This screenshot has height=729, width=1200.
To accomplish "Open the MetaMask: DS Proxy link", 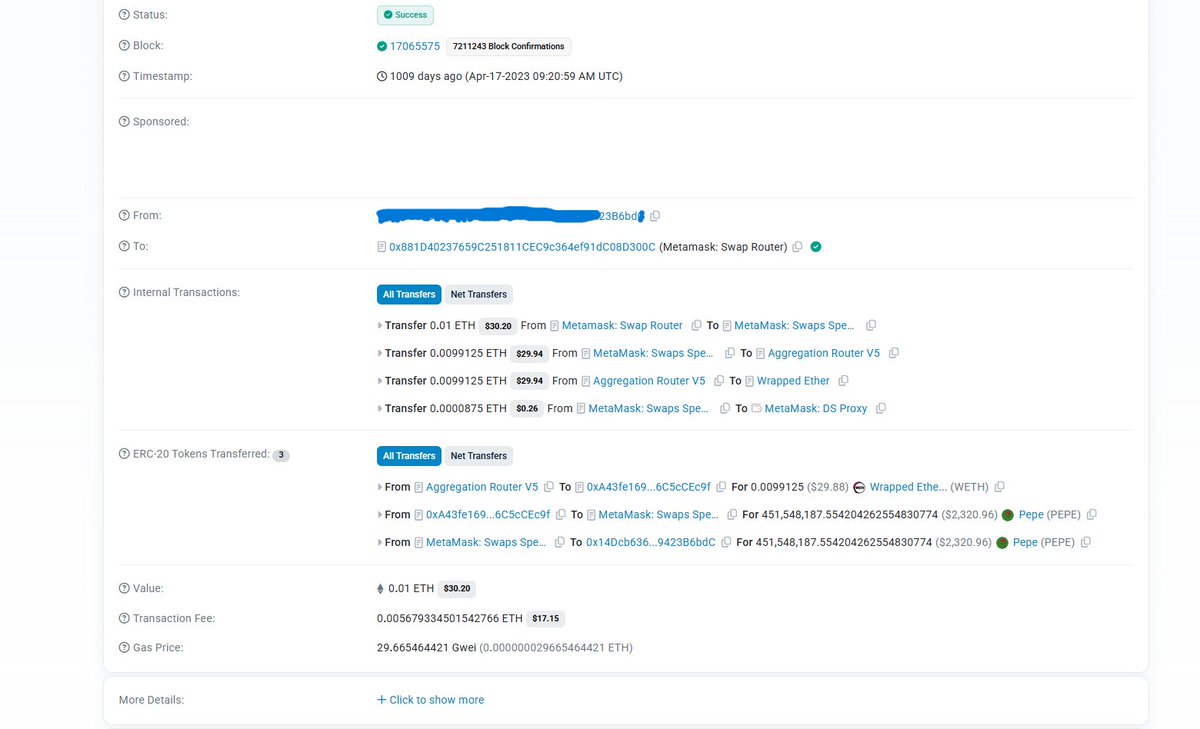I will click(816, 409).
